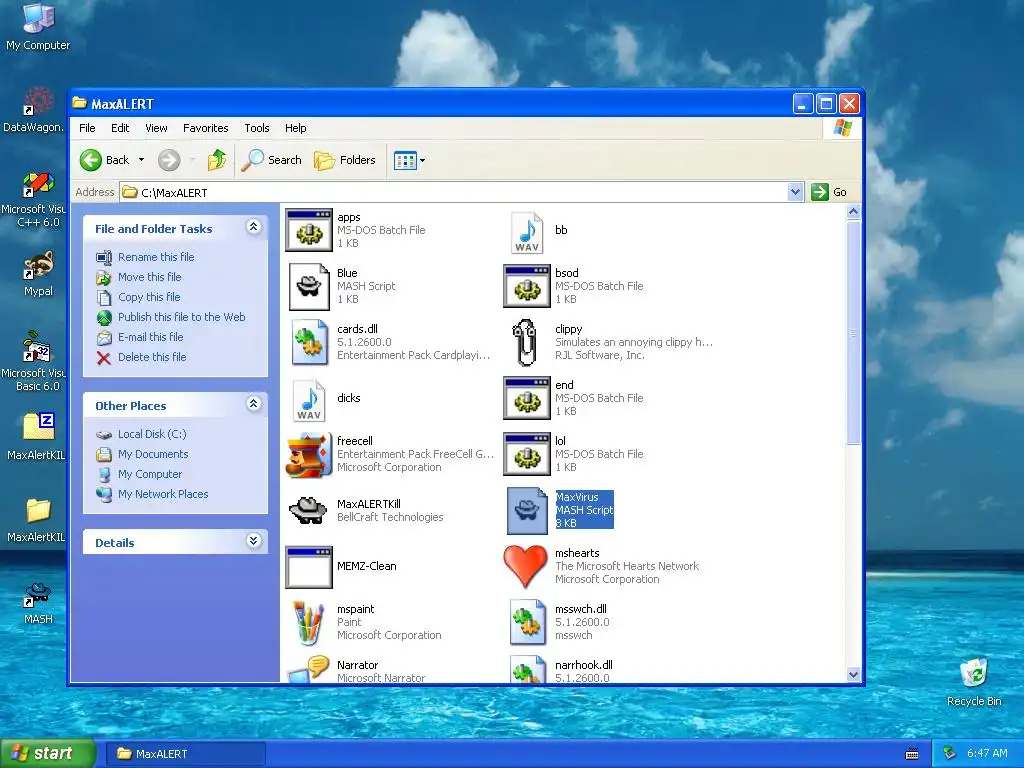Select the freecell game icon
This screenshot has height=768, width=1024.
(x=309, y=455)
